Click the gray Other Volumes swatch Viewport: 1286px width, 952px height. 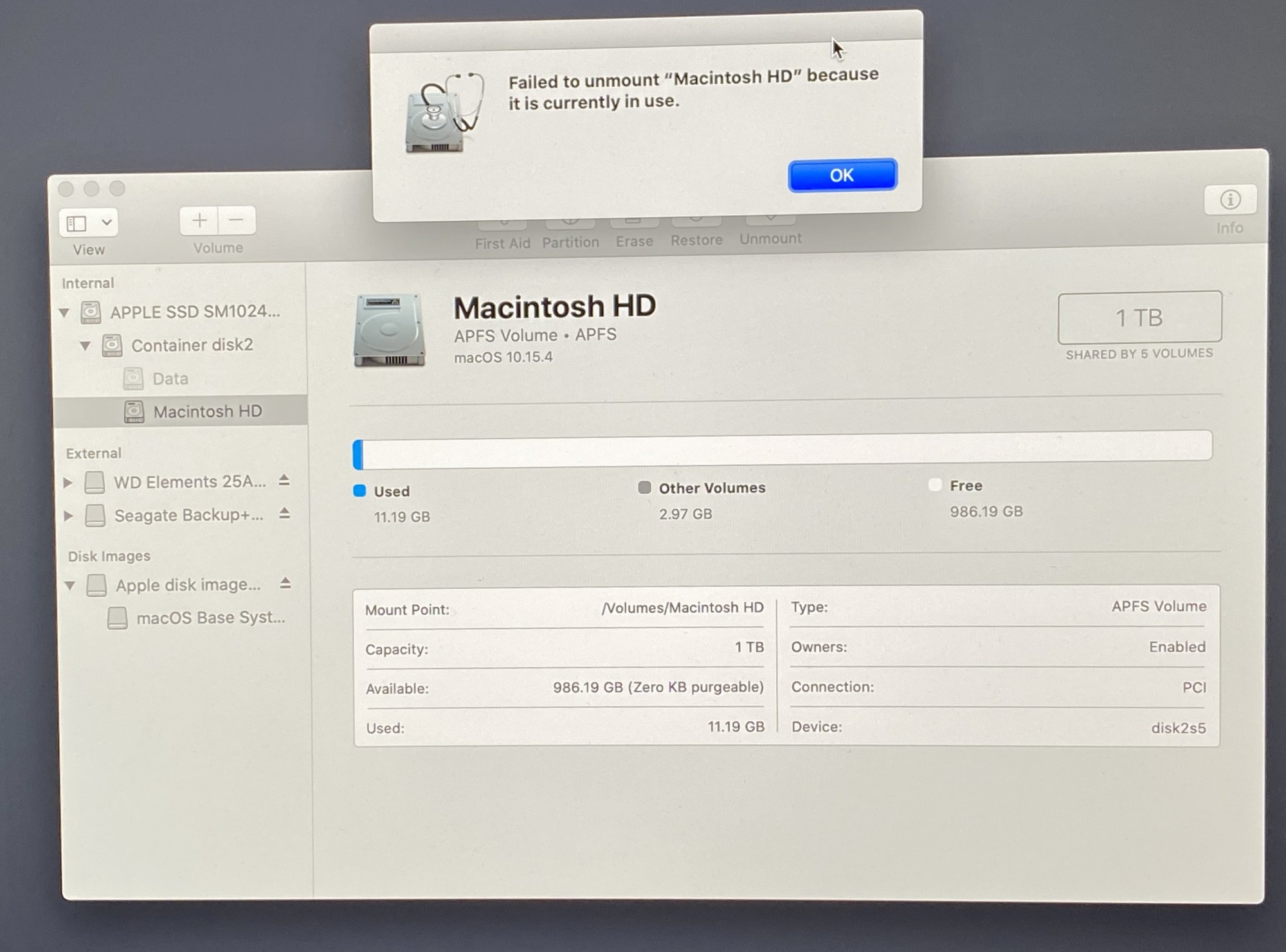(x=644, y=487)
